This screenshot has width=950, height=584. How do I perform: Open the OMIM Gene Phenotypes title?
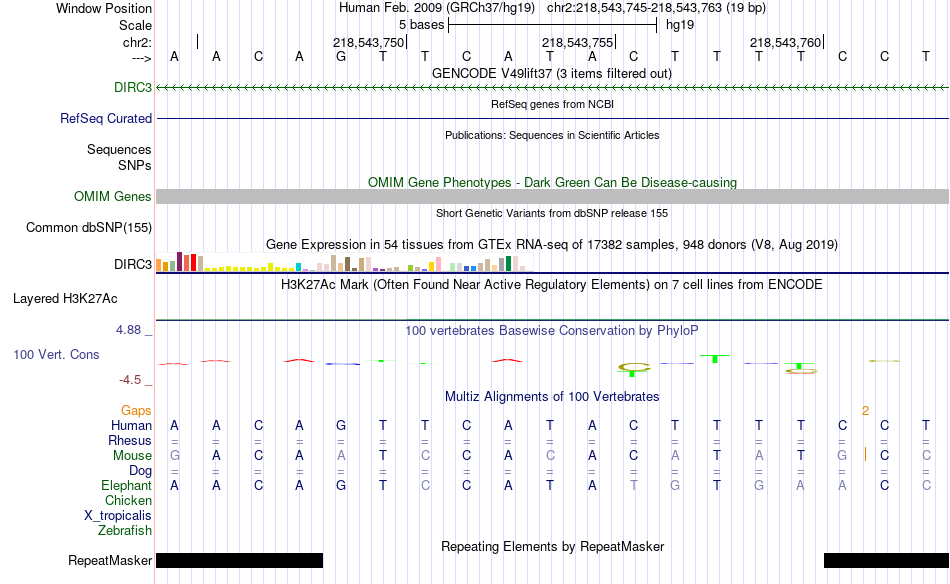pyautogui.click(x=552, y=182)
